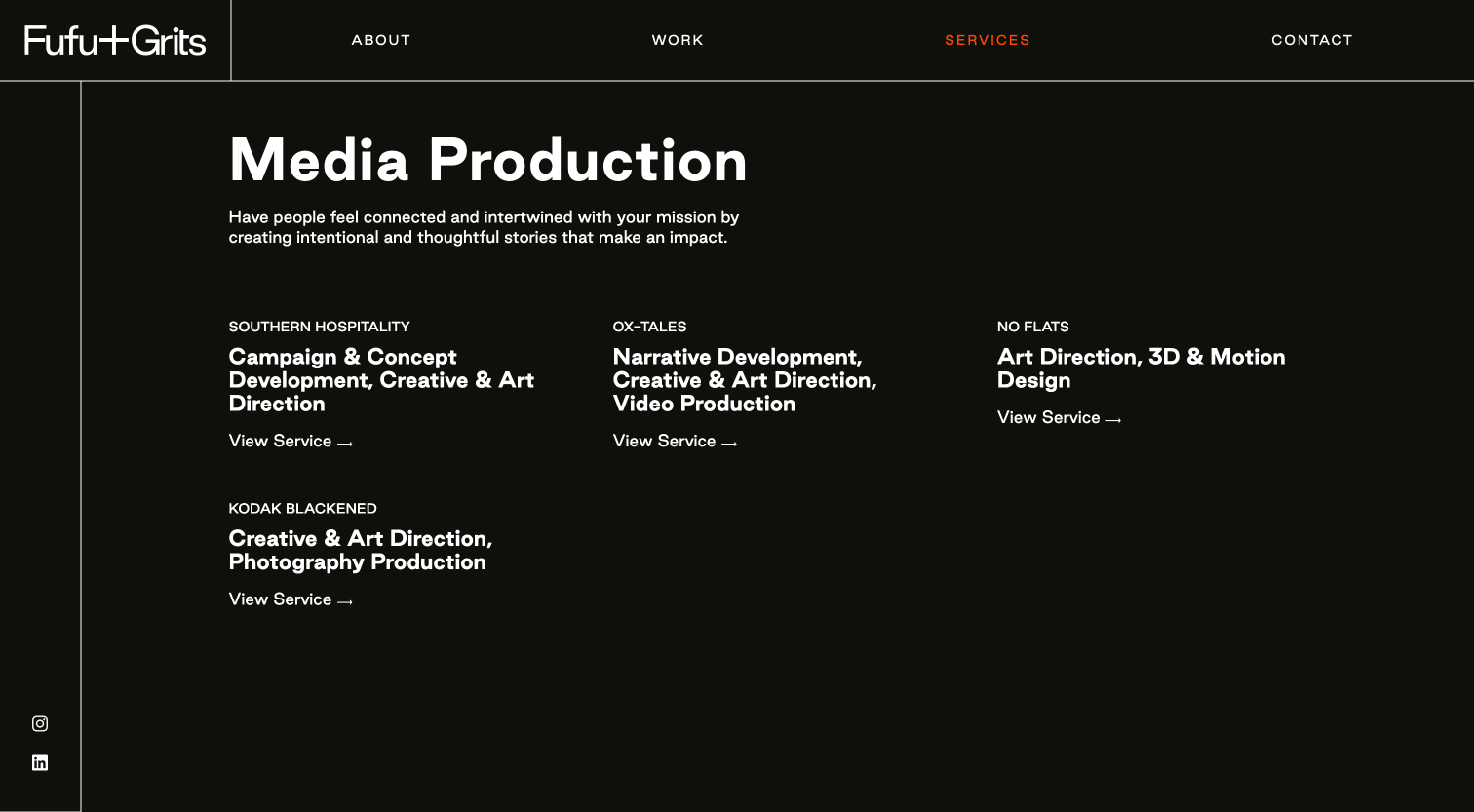Viewport: 1474px width, 812px height.
Task: Open the Work menu item
Action: pos(678,40)
